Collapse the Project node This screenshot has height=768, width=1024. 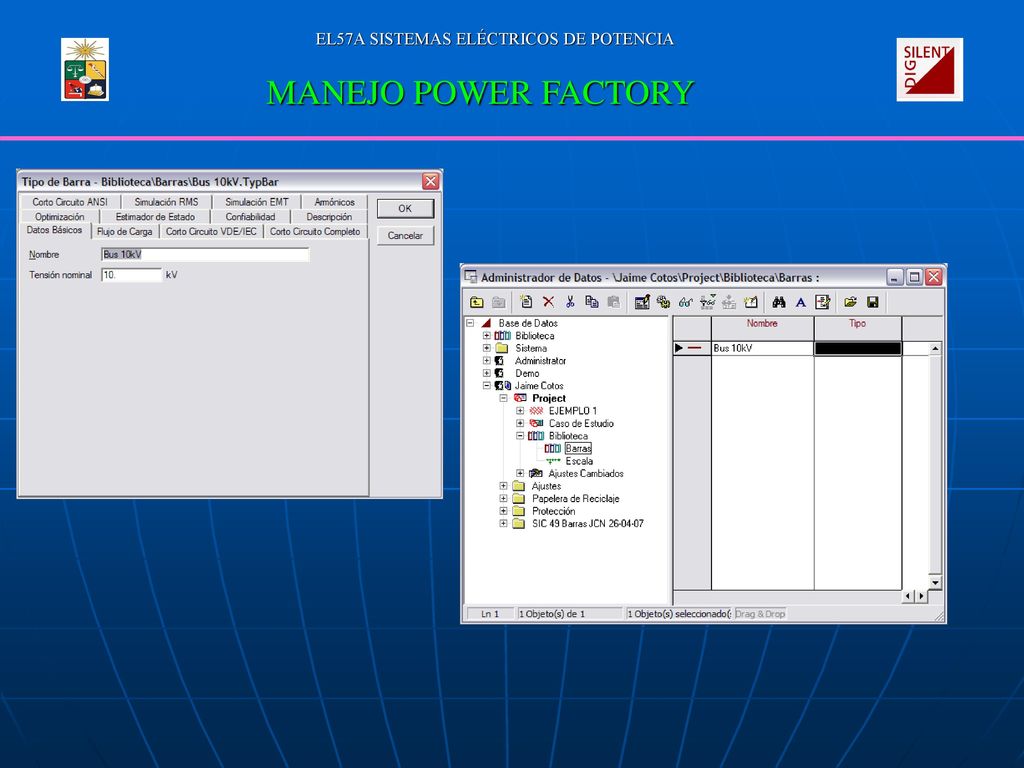click(x=504, y=398)
